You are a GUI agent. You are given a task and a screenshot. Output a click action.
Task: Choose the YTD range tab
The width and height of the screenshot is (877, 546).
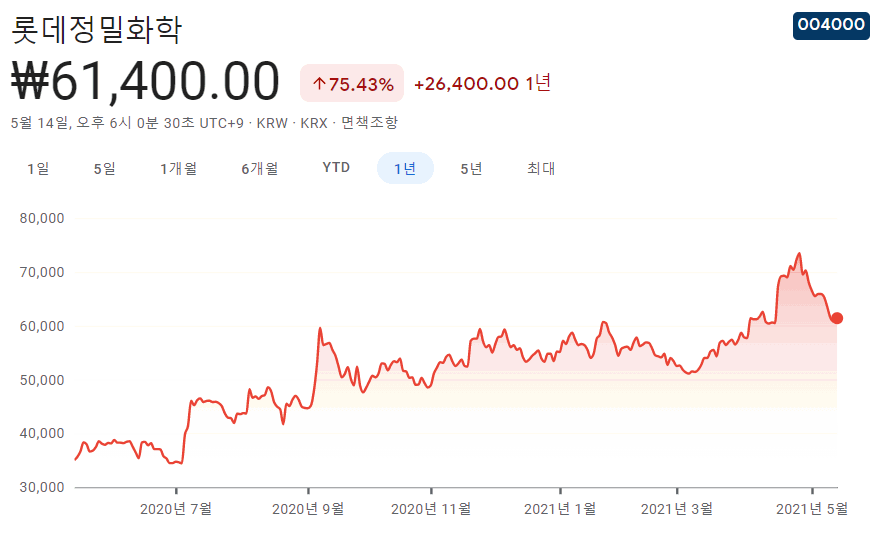pyautogui.click(x=336, y=168)
